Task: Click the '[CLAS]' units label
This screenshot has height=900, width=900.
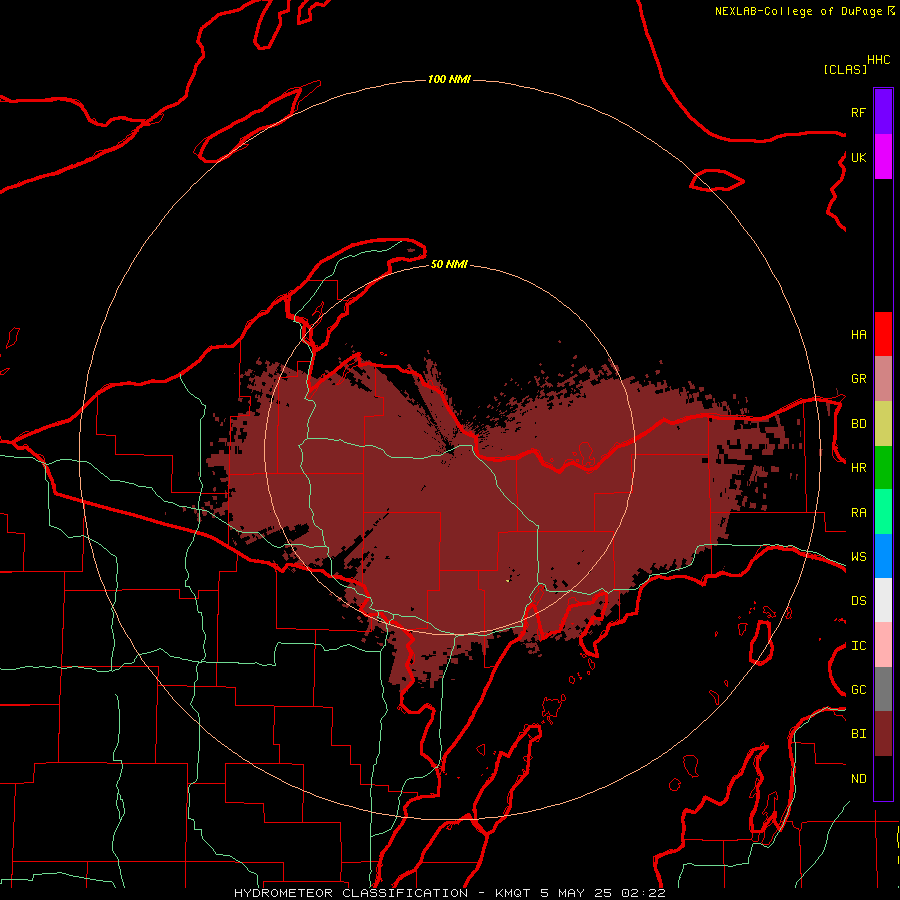Action: [x=845, y=69]
